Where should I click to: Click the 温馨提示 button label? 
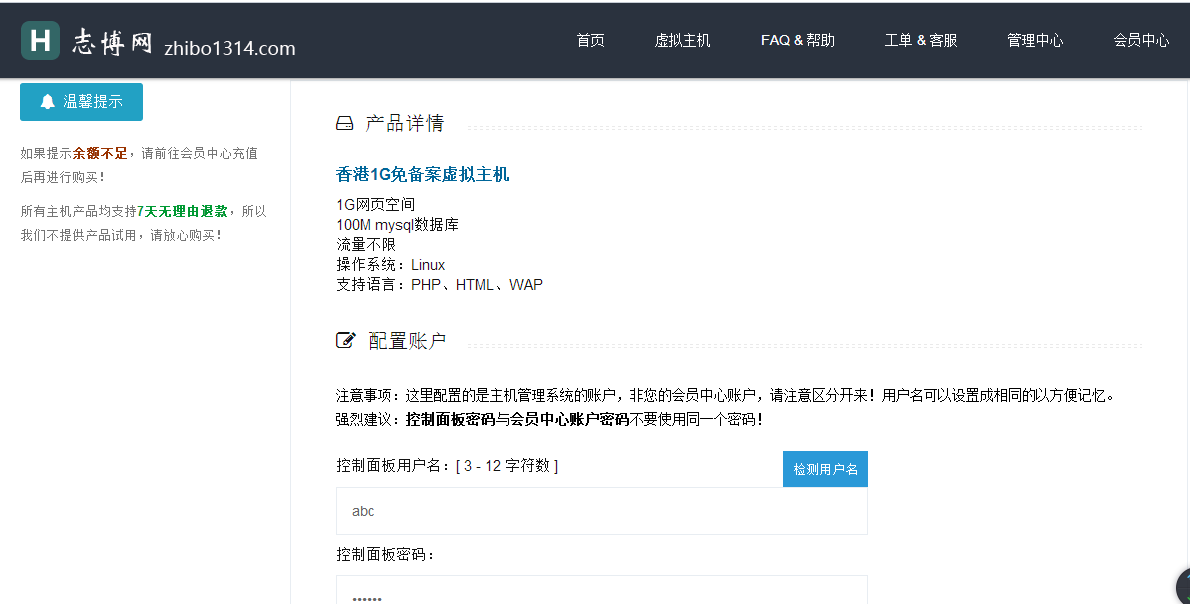tap(93, 102)
